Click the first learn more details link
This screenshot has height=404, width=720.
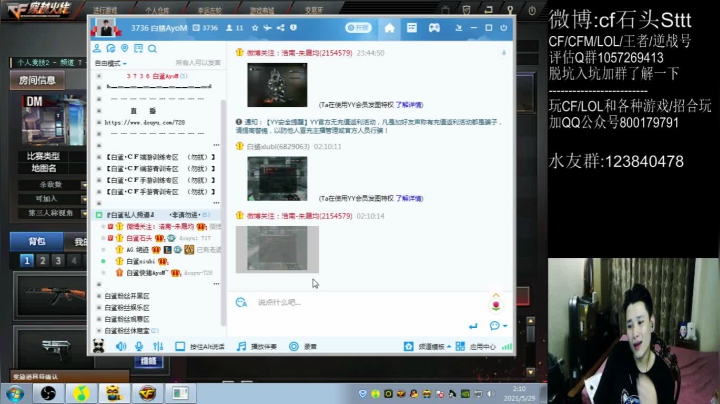tap(409, 105)
